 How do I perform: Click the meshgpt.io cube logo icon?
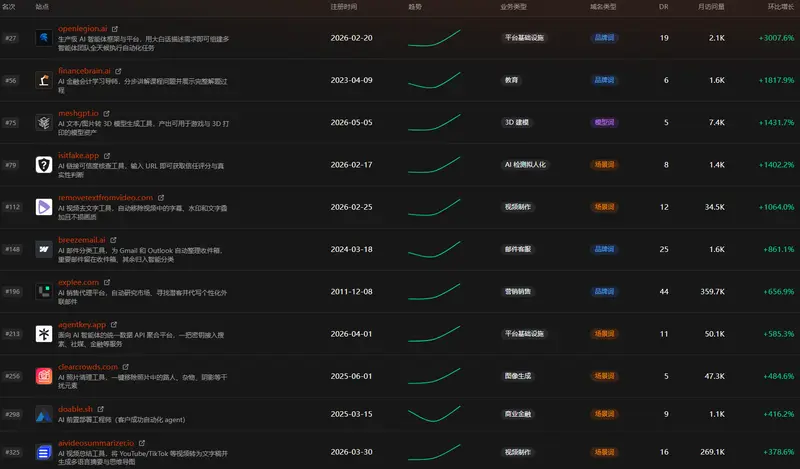[x=44, y=122]
